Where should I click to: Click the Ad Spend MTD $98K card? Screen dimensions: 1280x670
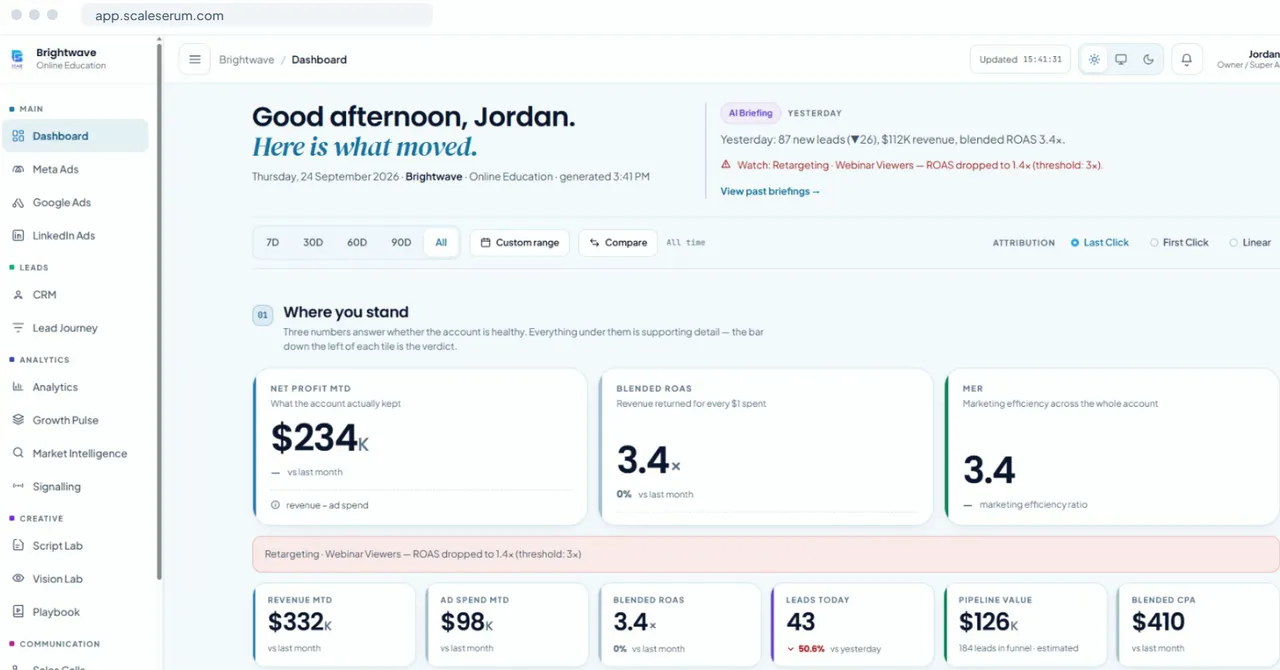pos(507,624)
